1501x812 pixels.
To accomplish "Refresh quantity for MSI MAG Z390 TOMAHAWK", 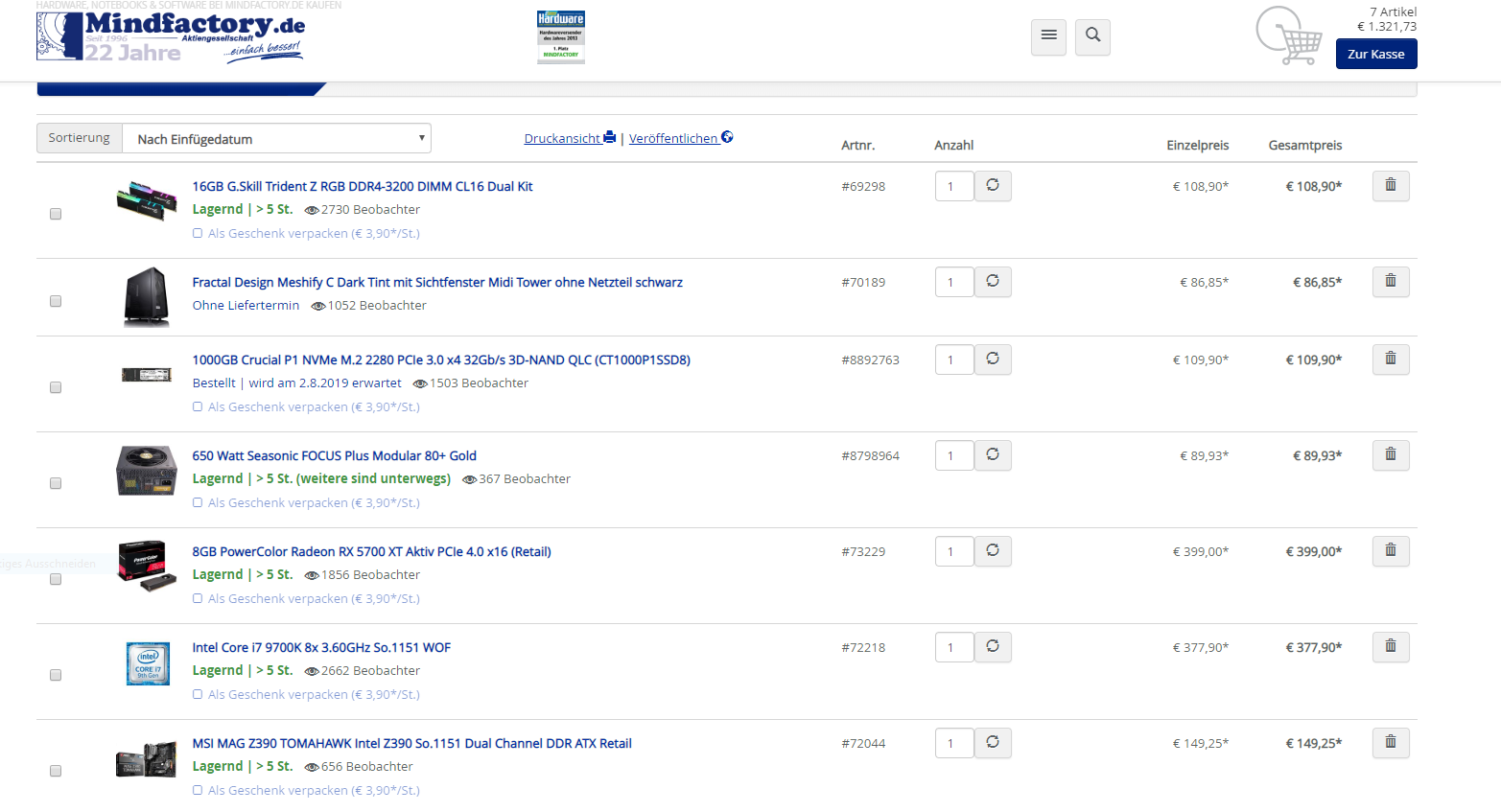I will click(x=993, y=742).
